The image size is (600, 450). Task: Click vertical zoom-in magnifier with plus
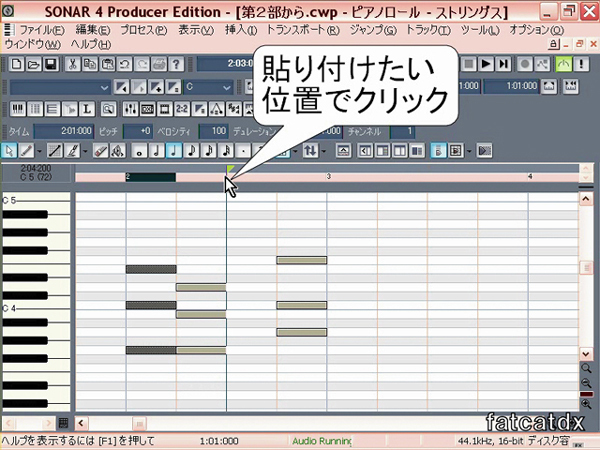[x=586, y=404]
